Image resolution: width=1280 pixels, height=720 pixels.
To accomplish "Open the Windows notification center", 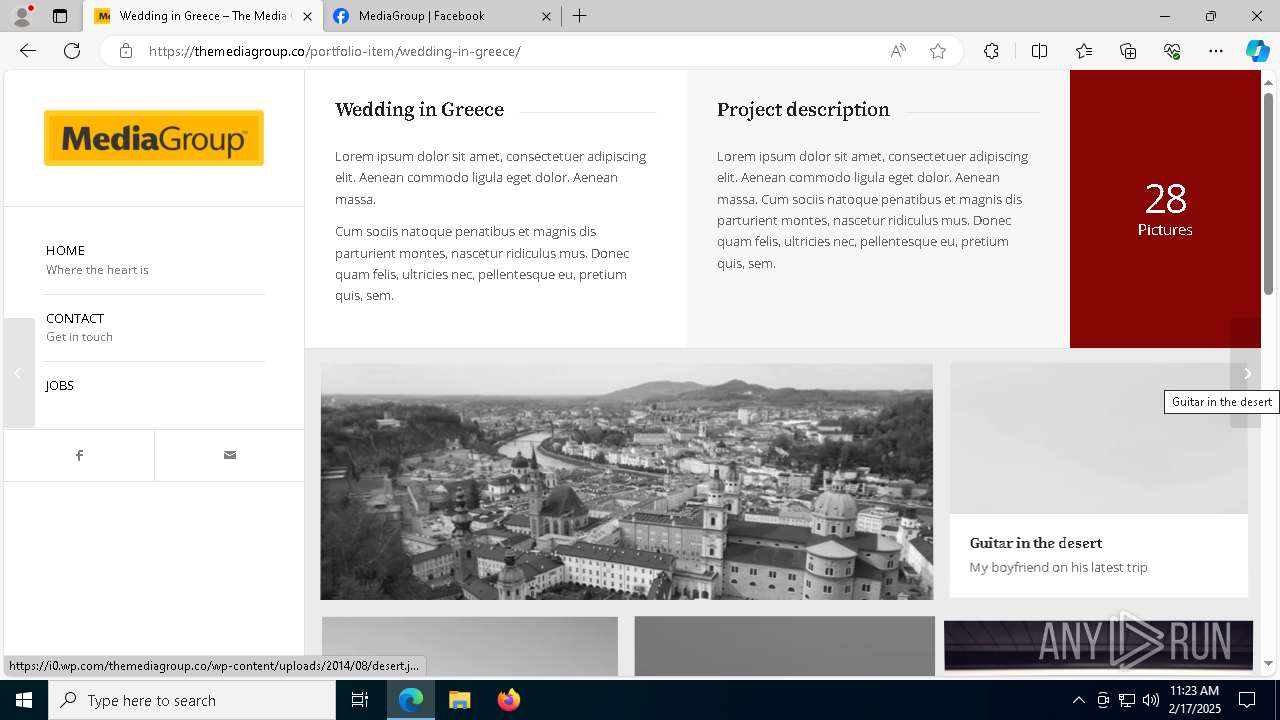I will (x=1247, y=700).
